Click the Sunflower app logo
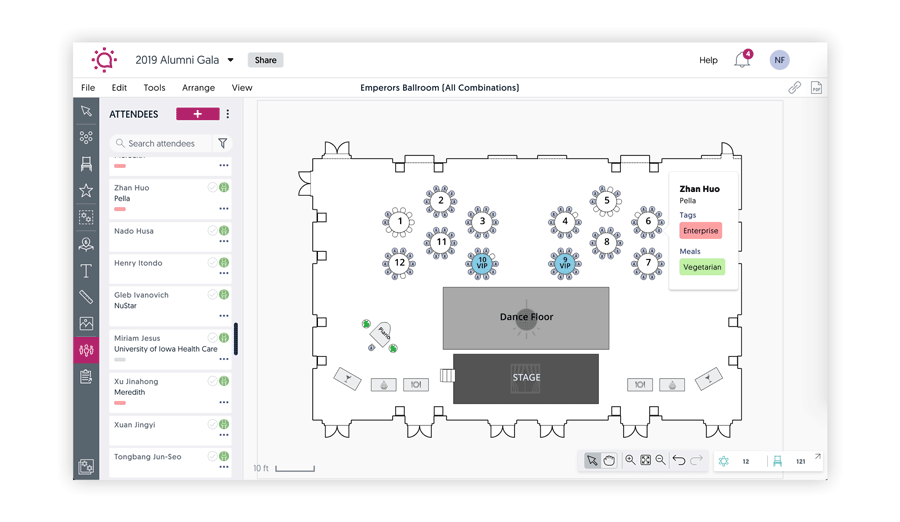 [104, 60]
